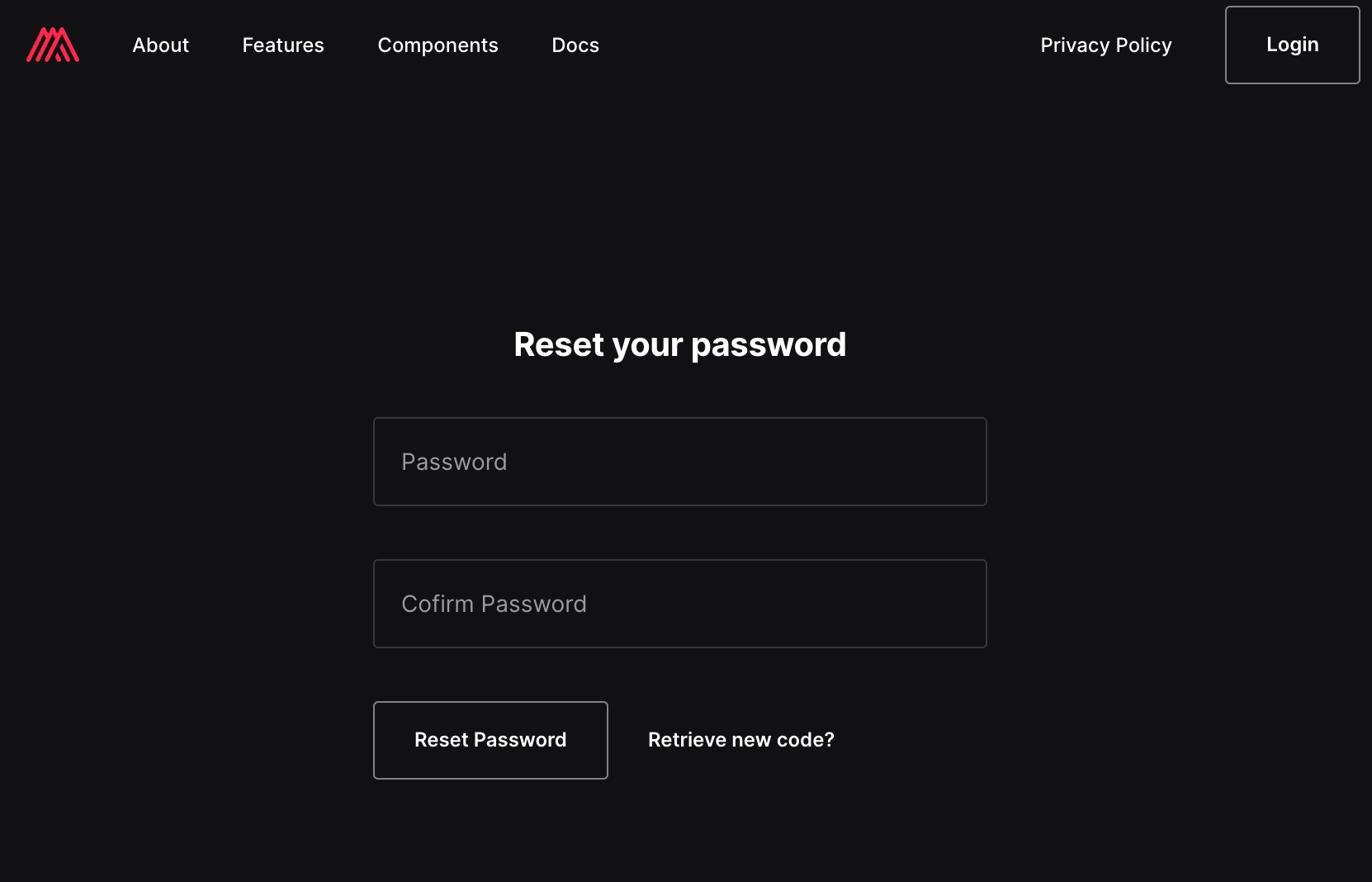This screenshot has width=1372, height=882.
Task: Focus the Password input field
Action: pyautogui.click(x=679, y=462)
